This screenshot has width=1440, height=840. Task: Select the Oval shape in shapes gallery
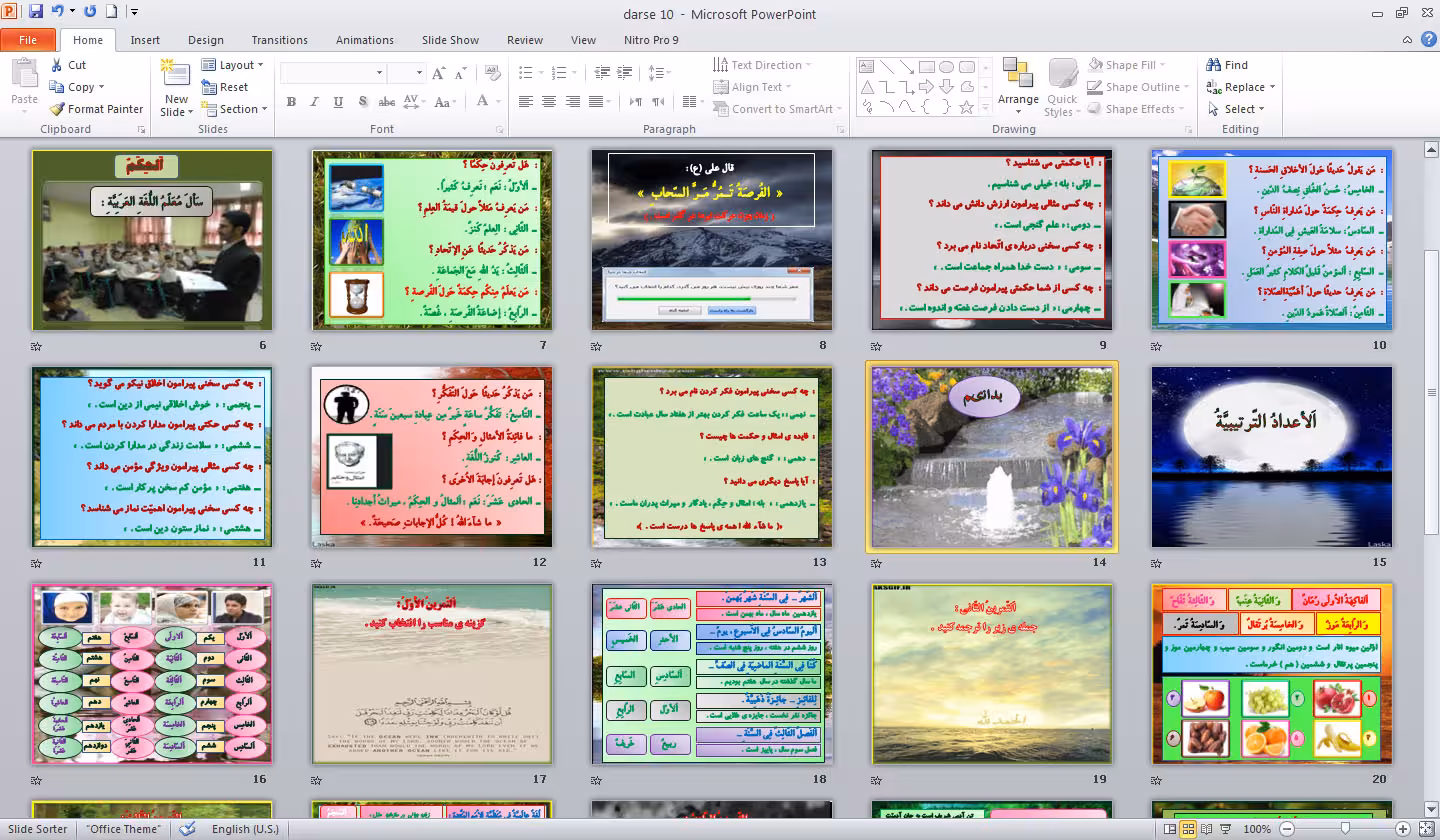(946, 67)
